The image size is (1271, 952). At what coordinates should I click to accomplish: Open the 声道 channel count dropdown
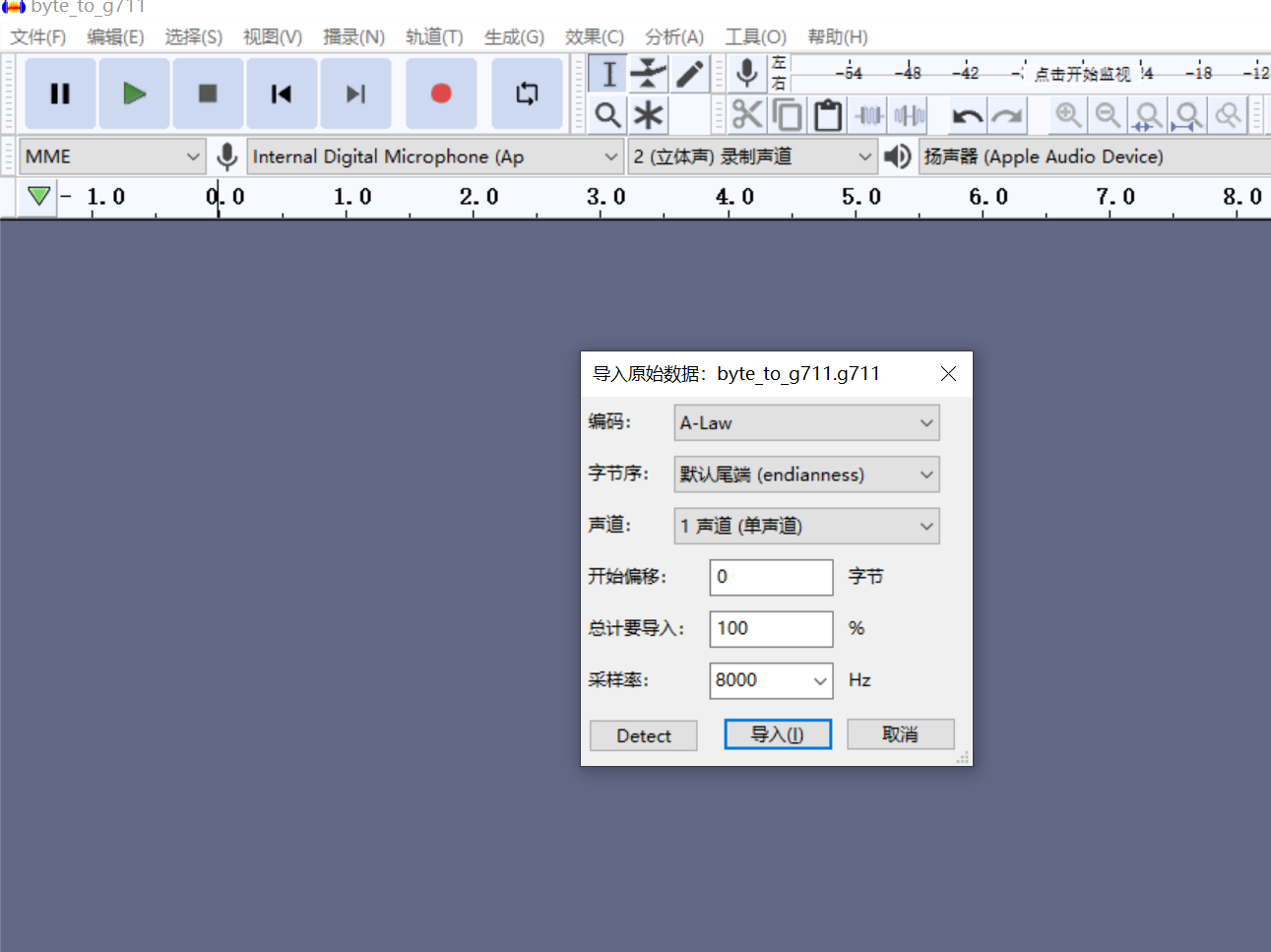(x=806, y=526)
